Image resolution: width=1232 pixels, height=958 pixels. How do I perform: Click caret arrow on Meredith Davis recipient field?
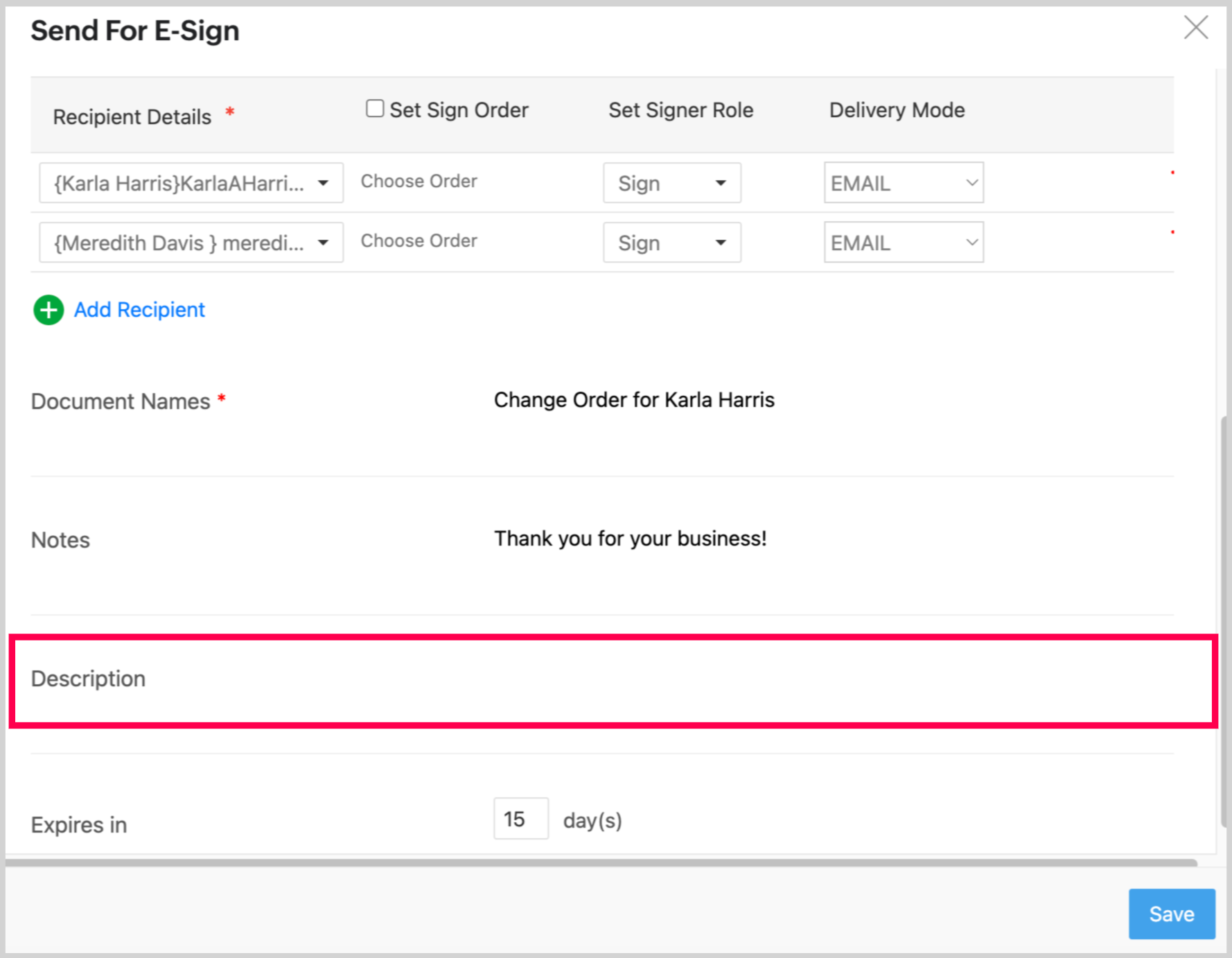click(323, 243)
